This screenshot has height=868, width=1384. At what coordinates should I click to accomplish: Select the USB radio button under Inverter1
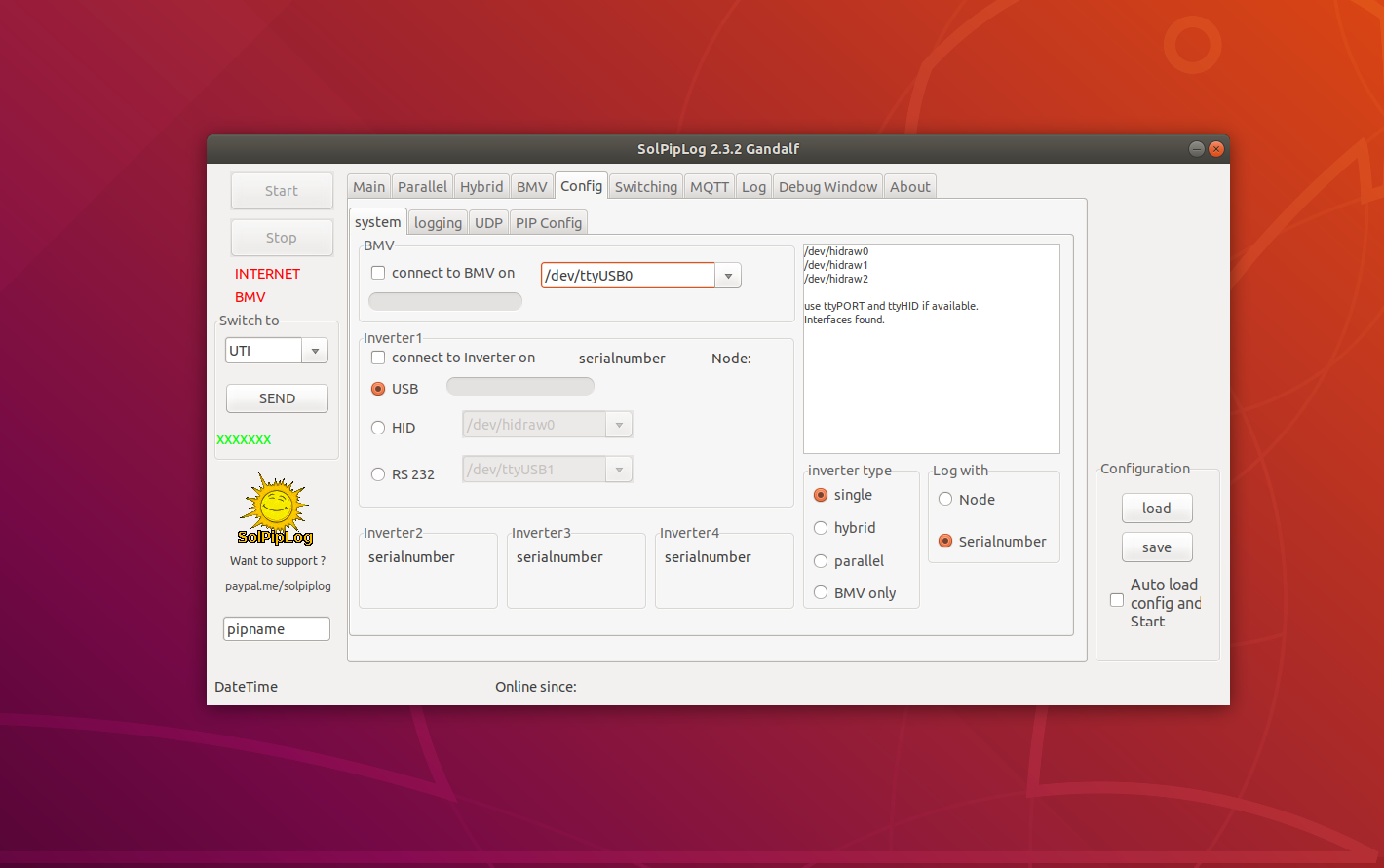pos(378,389)
